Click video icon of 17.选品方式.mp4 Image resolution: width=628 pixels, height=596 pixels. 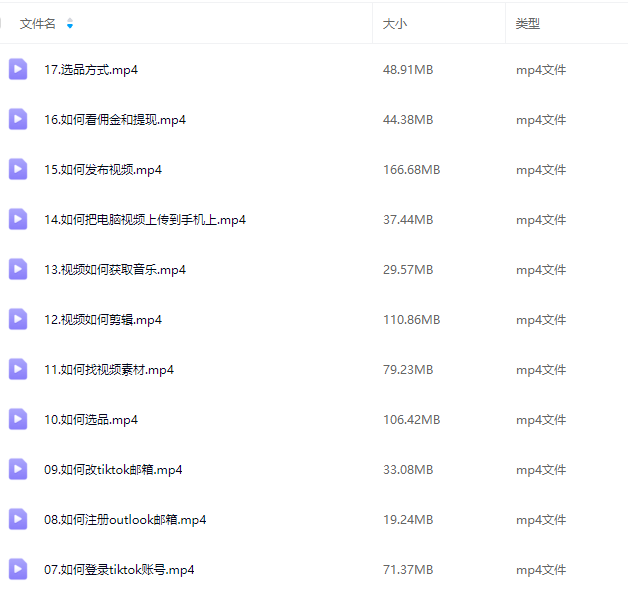pos(18,69)
